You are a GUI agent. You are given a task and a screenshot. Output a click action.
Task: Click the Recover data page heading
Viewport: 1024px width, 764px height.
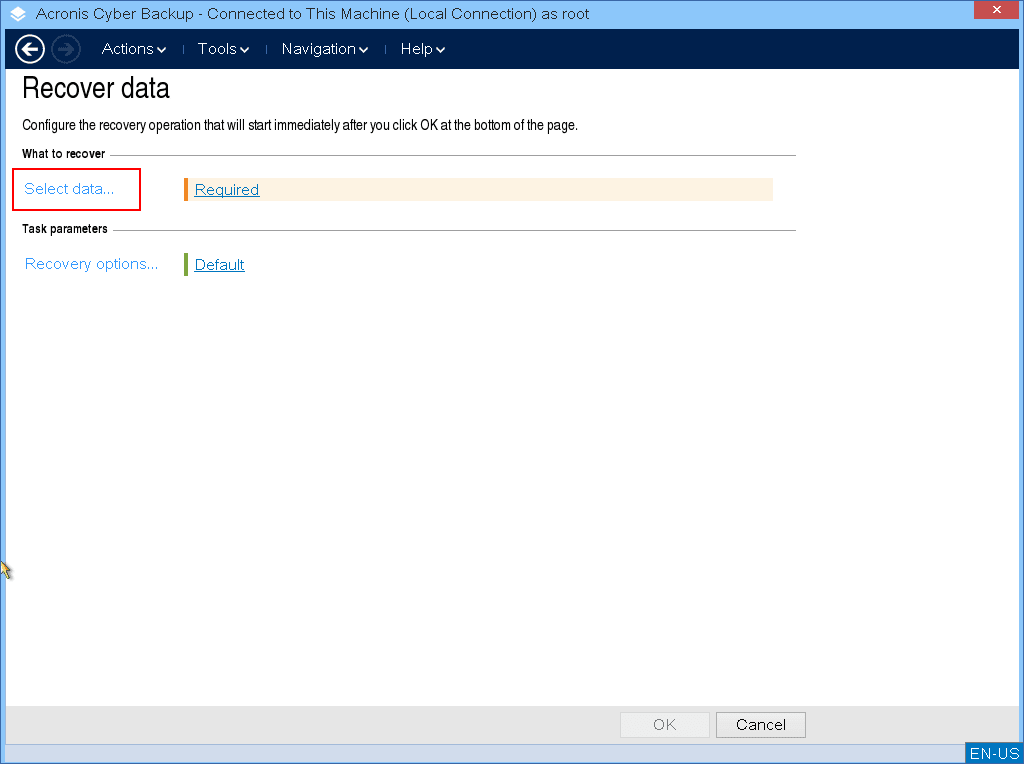[x=96, y=88]
